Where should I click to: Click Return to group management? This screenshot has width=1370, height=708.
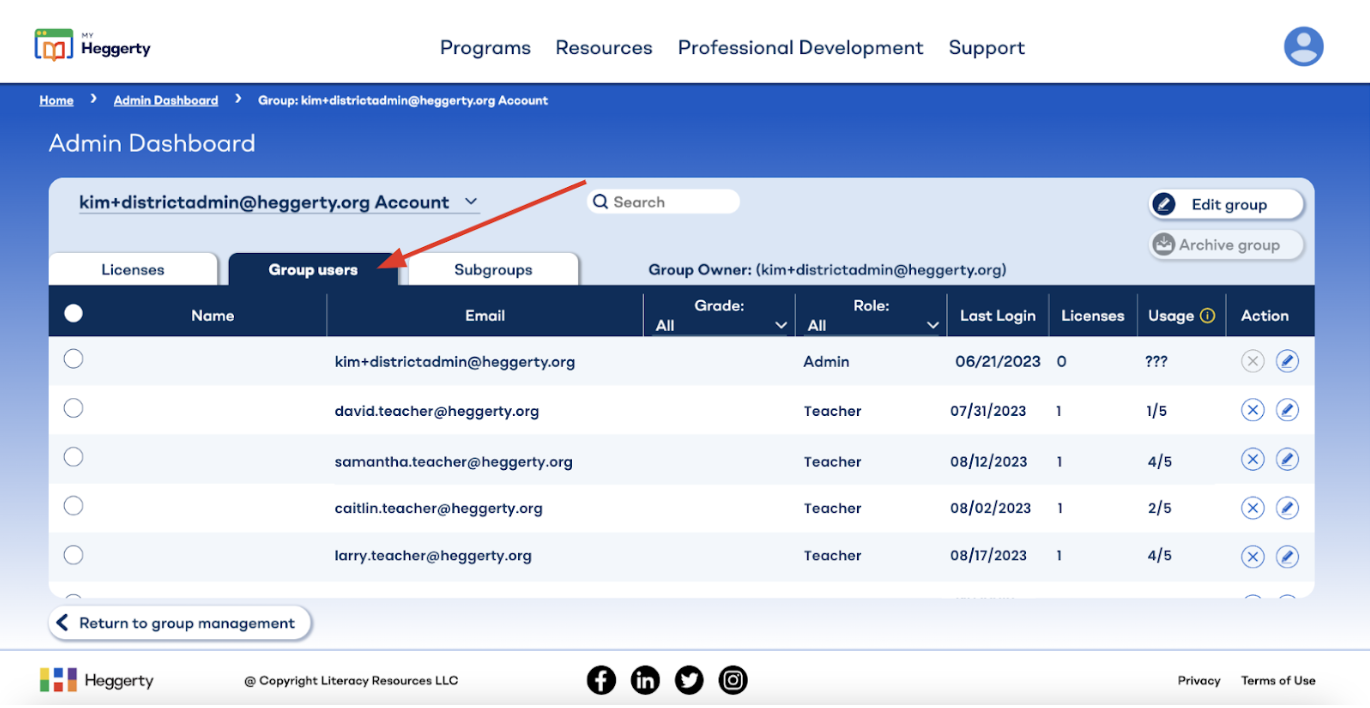[179, 623]
